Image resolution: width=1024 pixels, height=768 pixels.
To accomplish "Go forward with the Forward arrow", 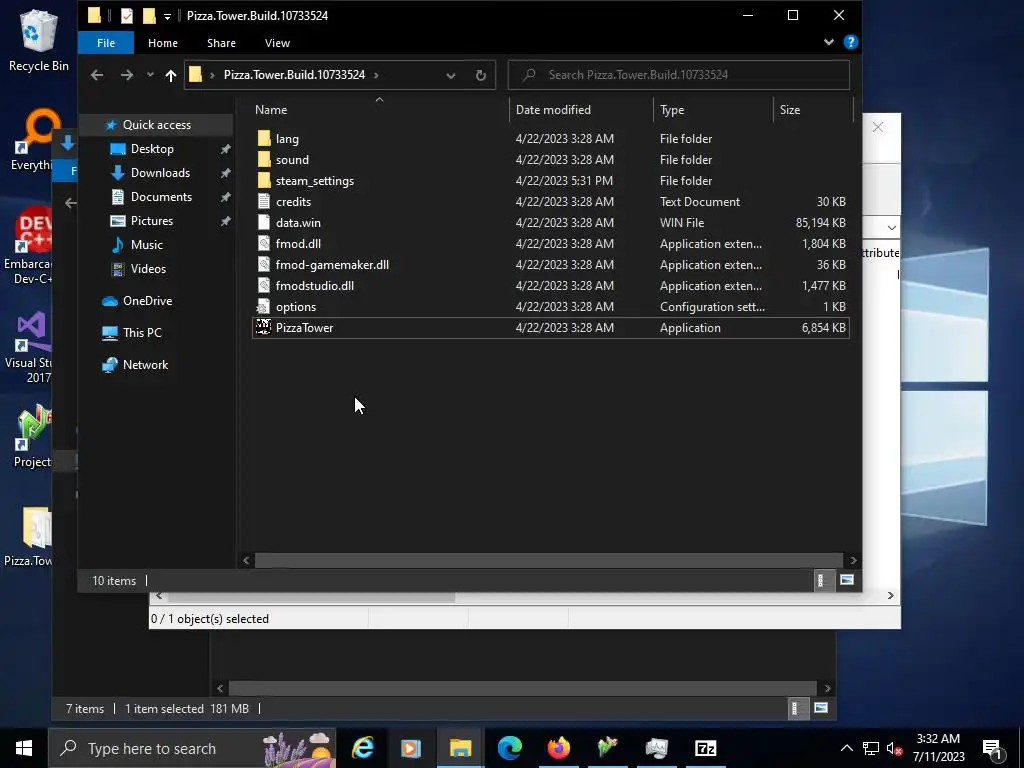I will click(127, 75).
